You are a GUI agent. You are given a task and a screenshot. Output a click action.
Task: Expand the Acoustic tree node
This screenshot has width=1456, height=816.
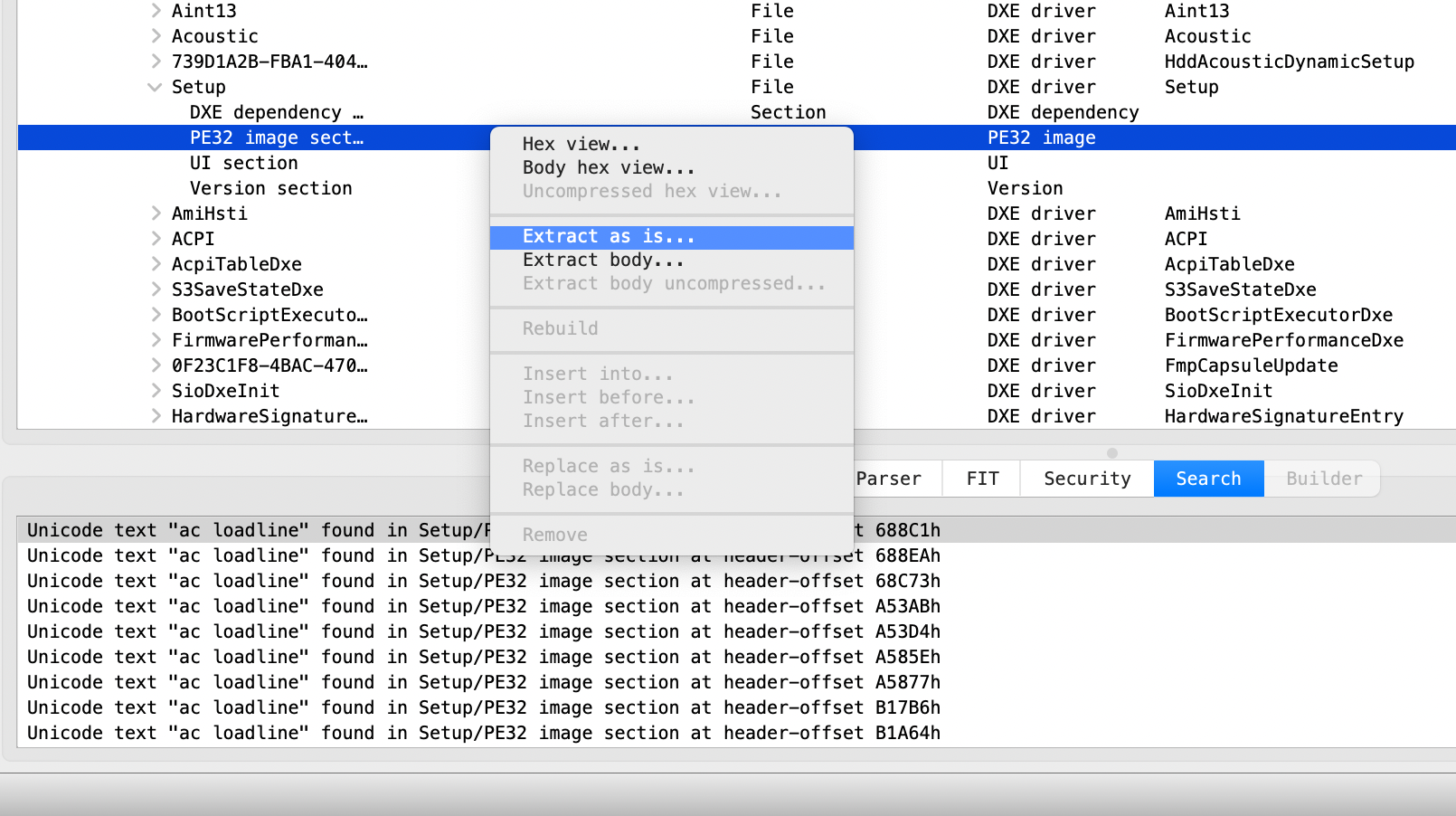[157, 36]
